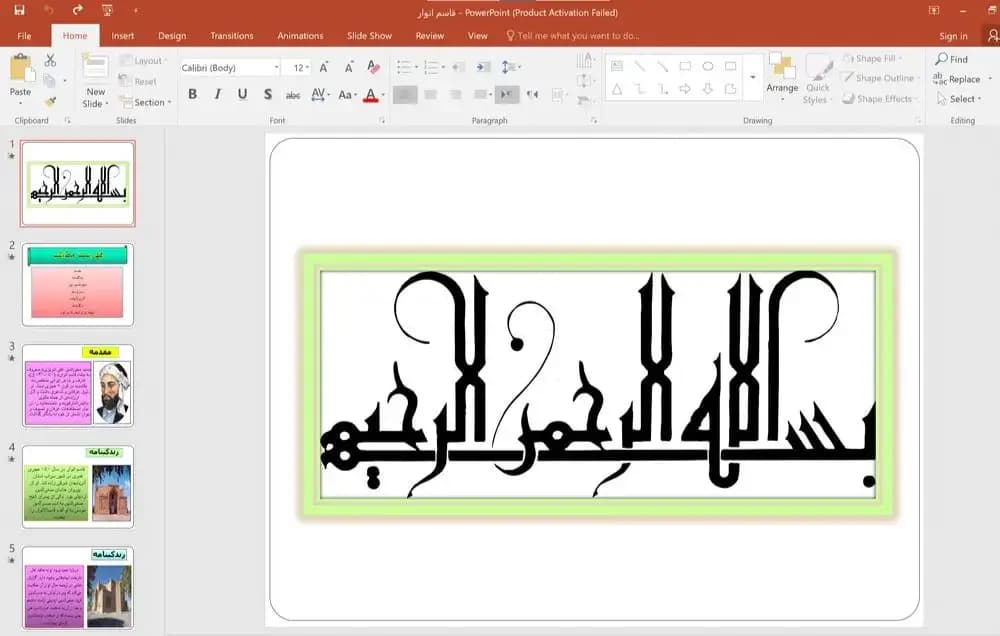Select the rectangle shape in gallery
The width and height of the screenshot is (1000, 636).
coord(685,66)
